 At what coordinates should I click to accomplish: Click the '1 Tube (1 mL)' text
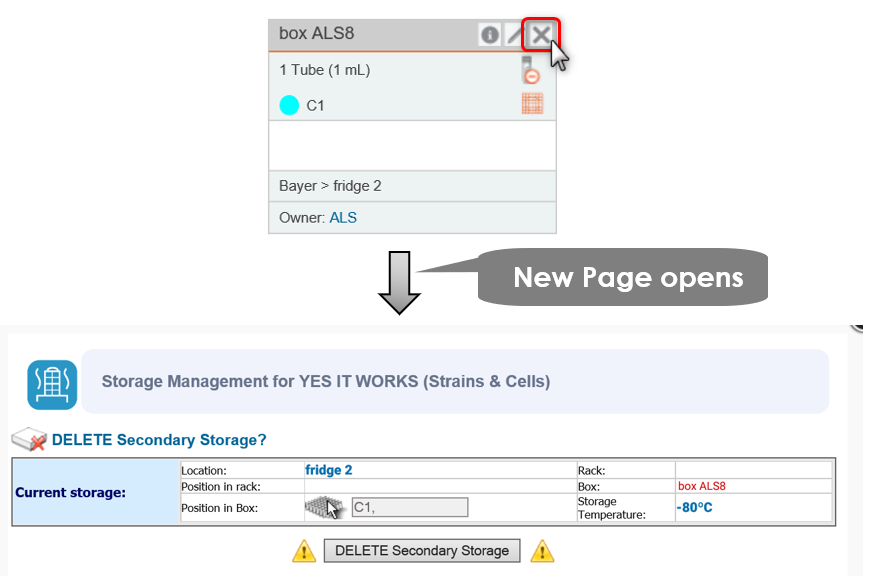coord(324,70)
